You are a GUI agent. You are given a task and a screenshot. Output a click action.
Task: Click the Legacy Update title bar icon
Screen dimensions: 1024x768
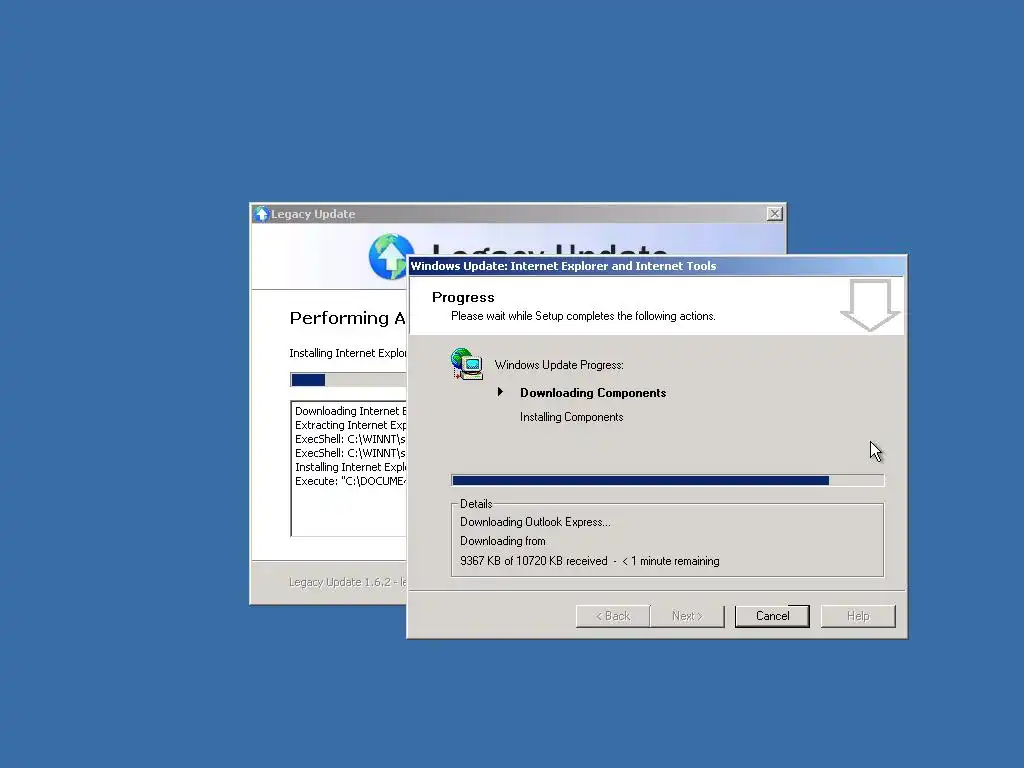[262, 214]
